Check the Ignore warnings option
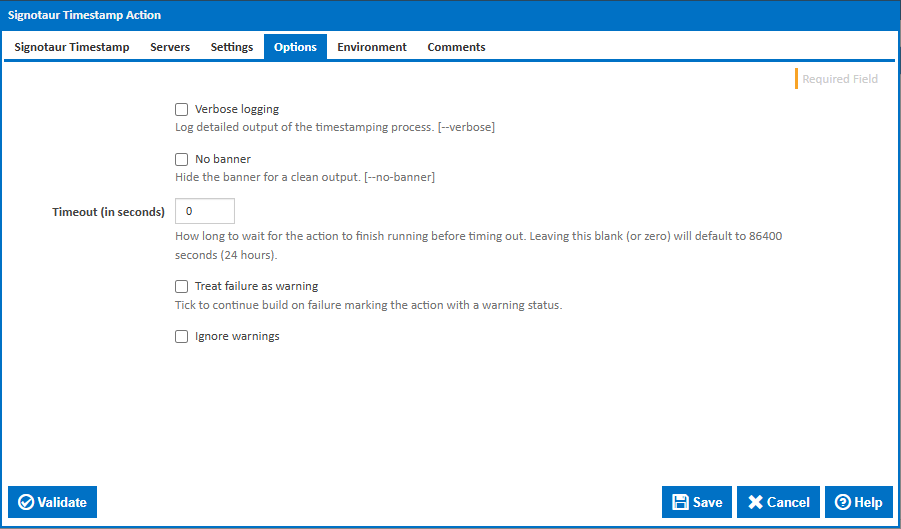The width and height of the screenshot is (901, 529). (x=182, y=337)
